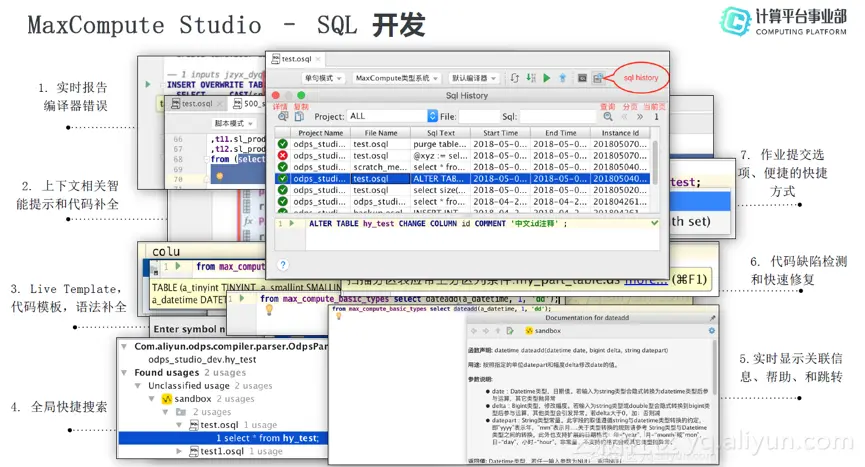Image resolution: width=865 pixels, height=467 pixels.
Task: Click the synchronize arrows icon in editor toolbar
Action: [515, 78]
